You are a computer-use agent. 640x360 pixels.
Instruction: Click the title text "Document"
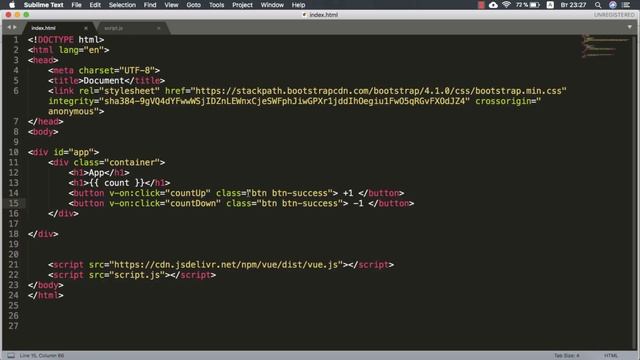pos(104,80)
